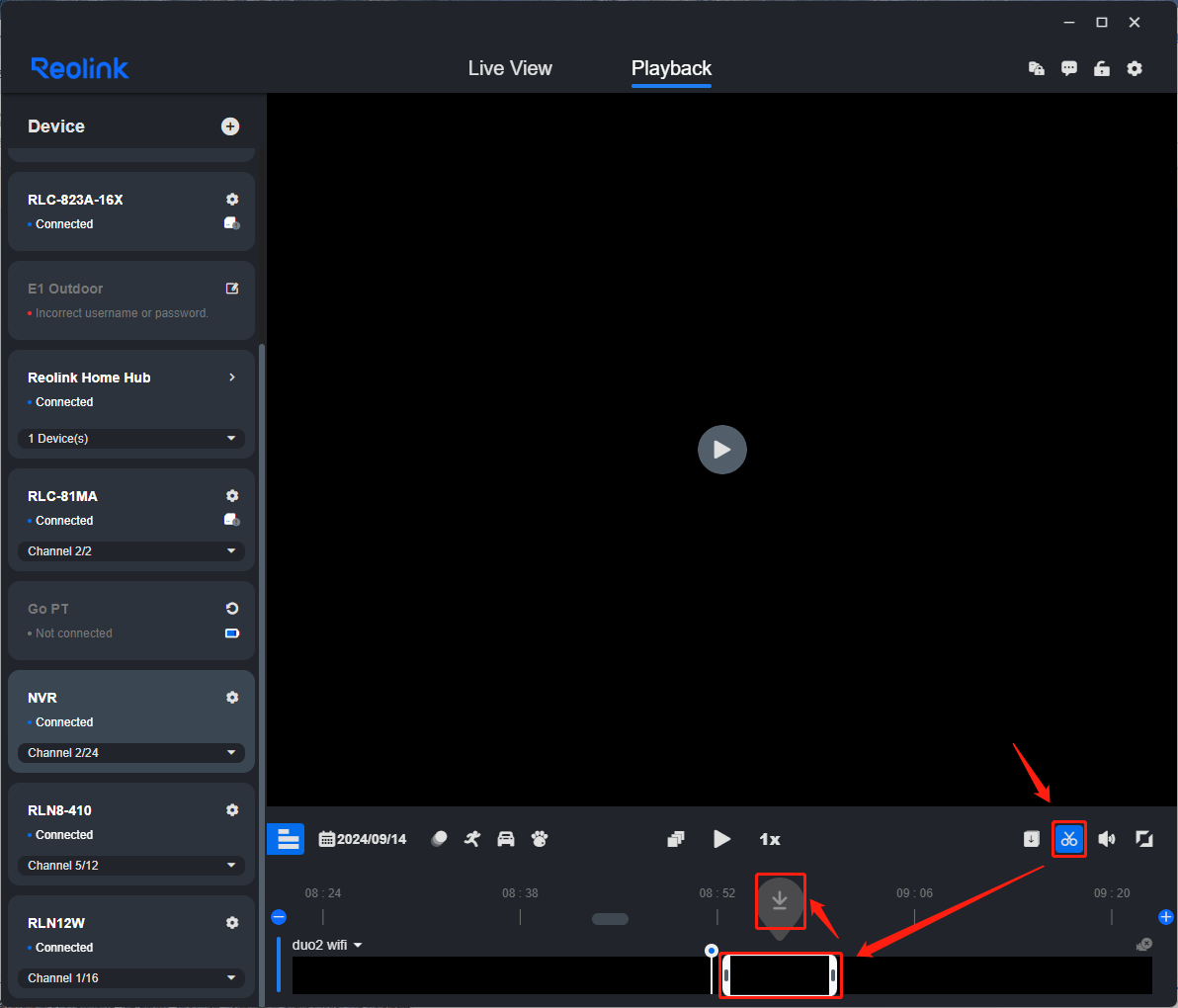Expand Reolink Home Hub chevron
Screen dimensions: 1178x1008
(232, 378)
